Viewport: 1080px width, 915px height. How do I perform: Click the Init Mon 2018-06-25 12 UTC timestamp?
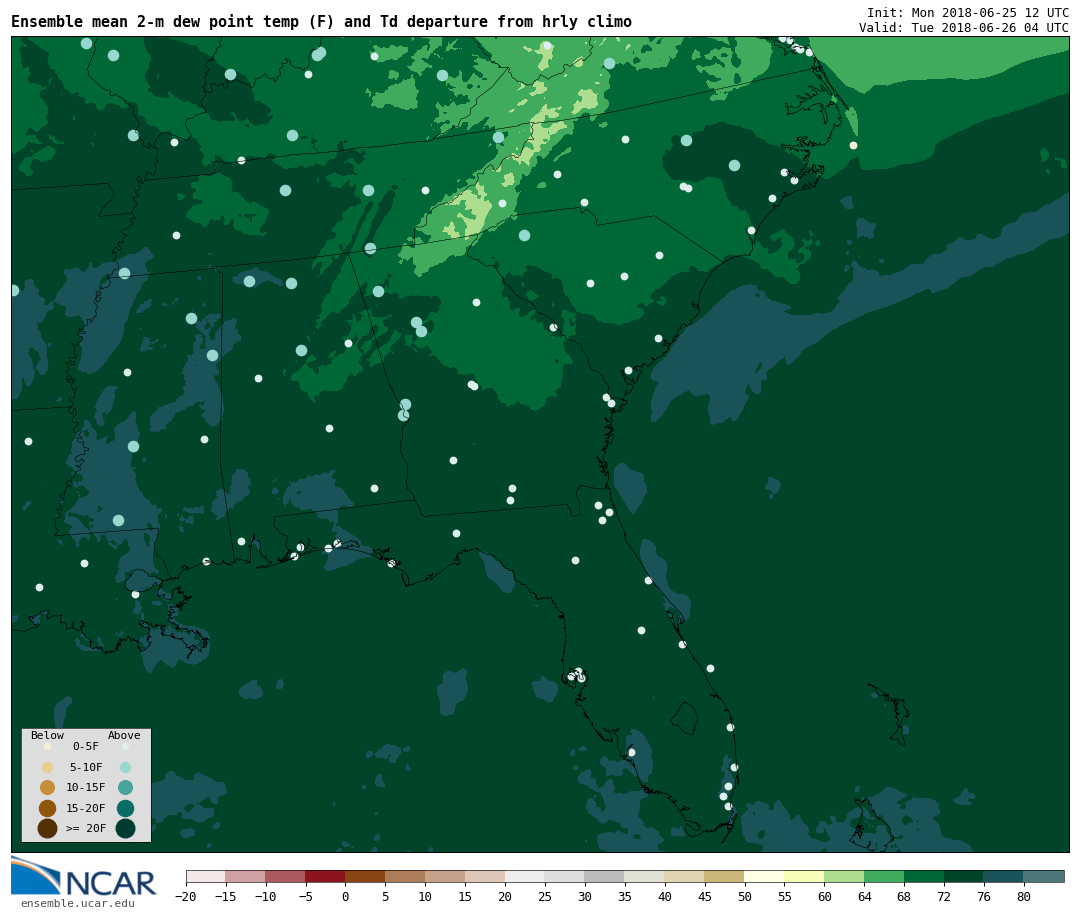pos(968,12)
